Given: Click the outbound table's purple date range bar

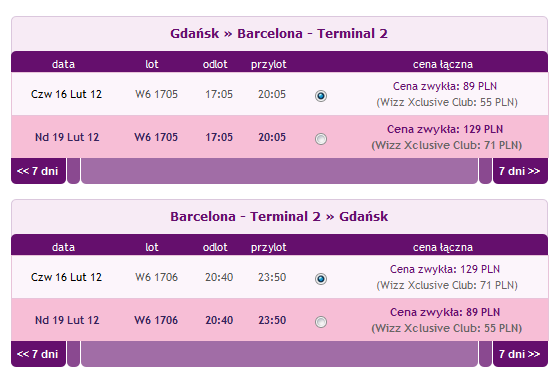Looking at the screenshot, I should pyautogui.click(x=279, y=171).
